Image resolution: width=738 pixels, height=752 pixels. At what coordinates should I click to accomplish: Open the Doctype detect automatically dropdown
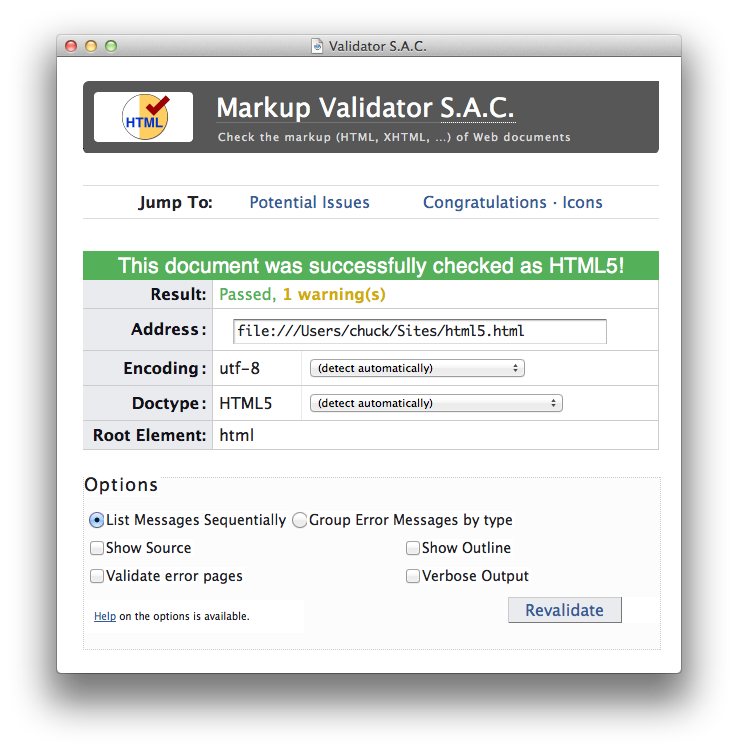[436, 403]
